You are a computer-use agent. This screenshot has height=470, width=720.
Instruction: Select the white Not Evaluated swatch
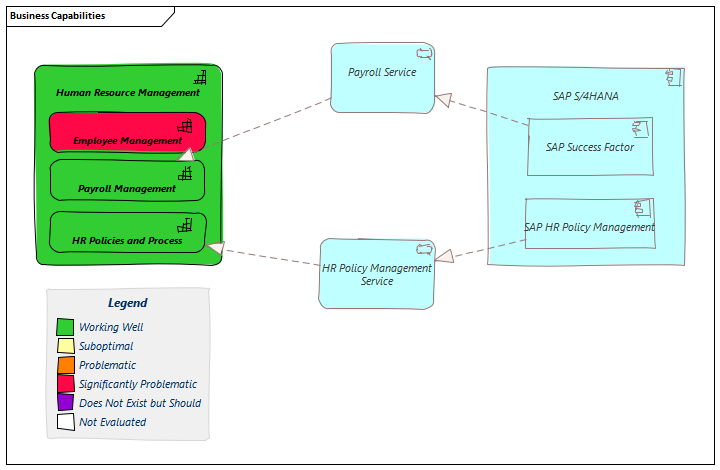[x=66, y=422]
